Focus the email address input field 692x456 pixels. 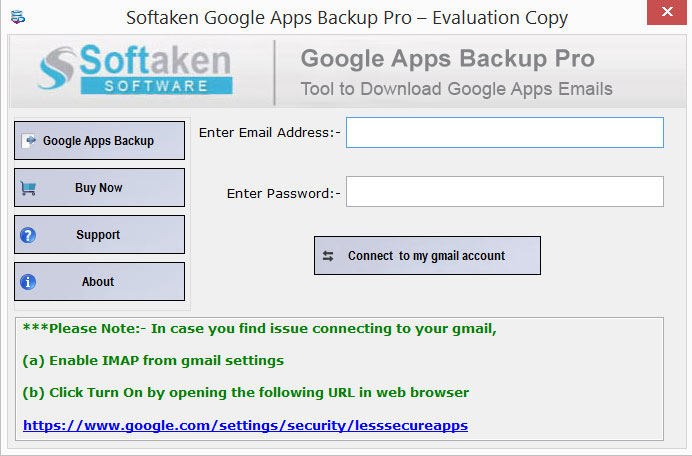(504, 132)
